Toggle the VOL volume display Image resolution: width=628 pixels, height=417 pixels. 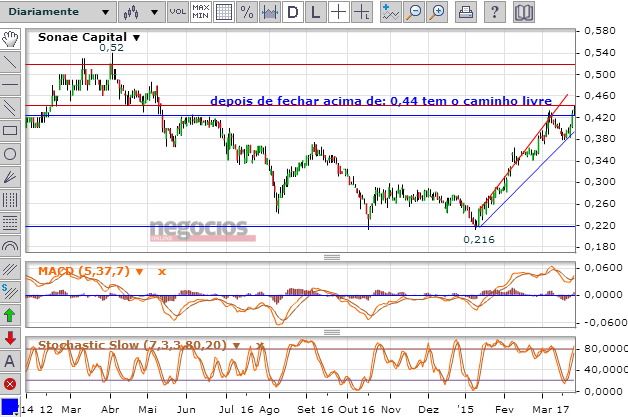pos(177,12)
